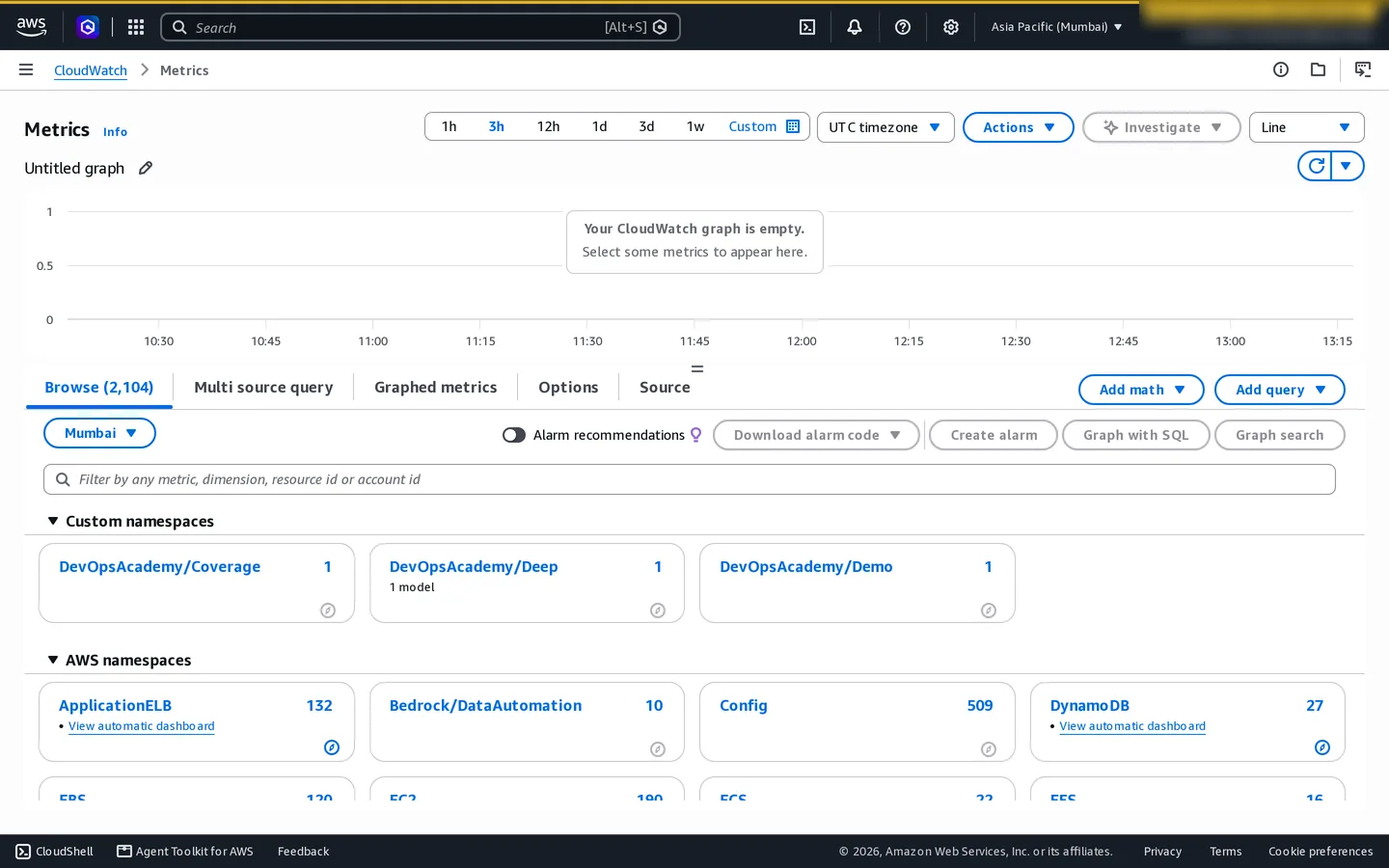Viewport: 1389px width, 868px height.
Task: Open the Add query dropdown
Action: point(1279,390)
